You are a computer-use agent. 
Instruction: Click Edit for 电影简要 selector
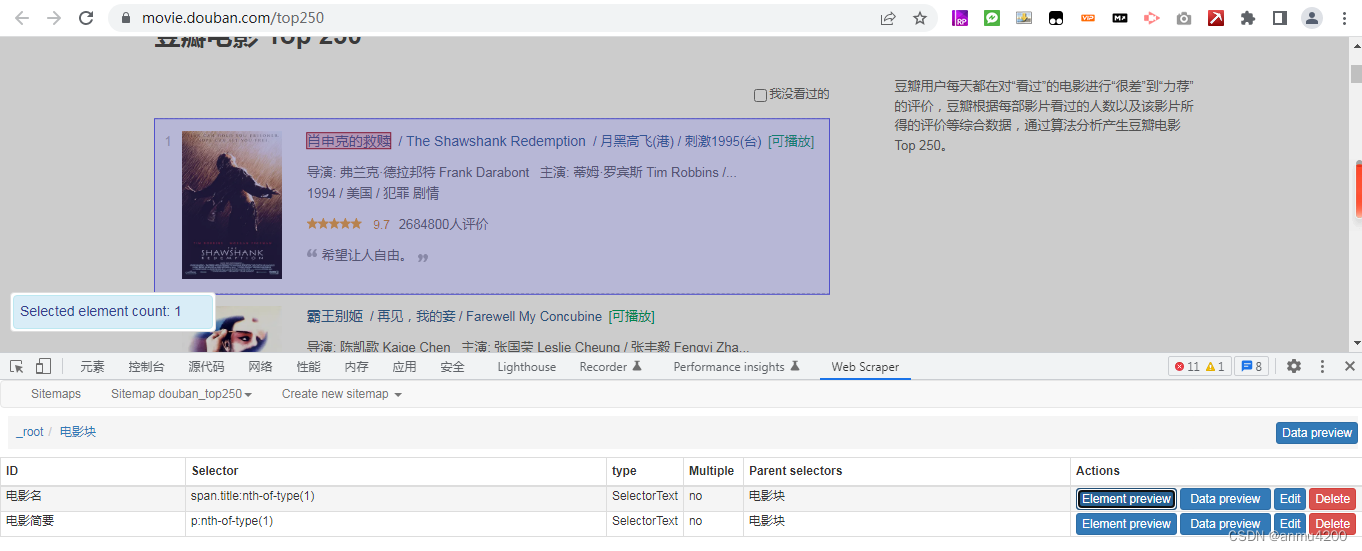pos(1290,524)
